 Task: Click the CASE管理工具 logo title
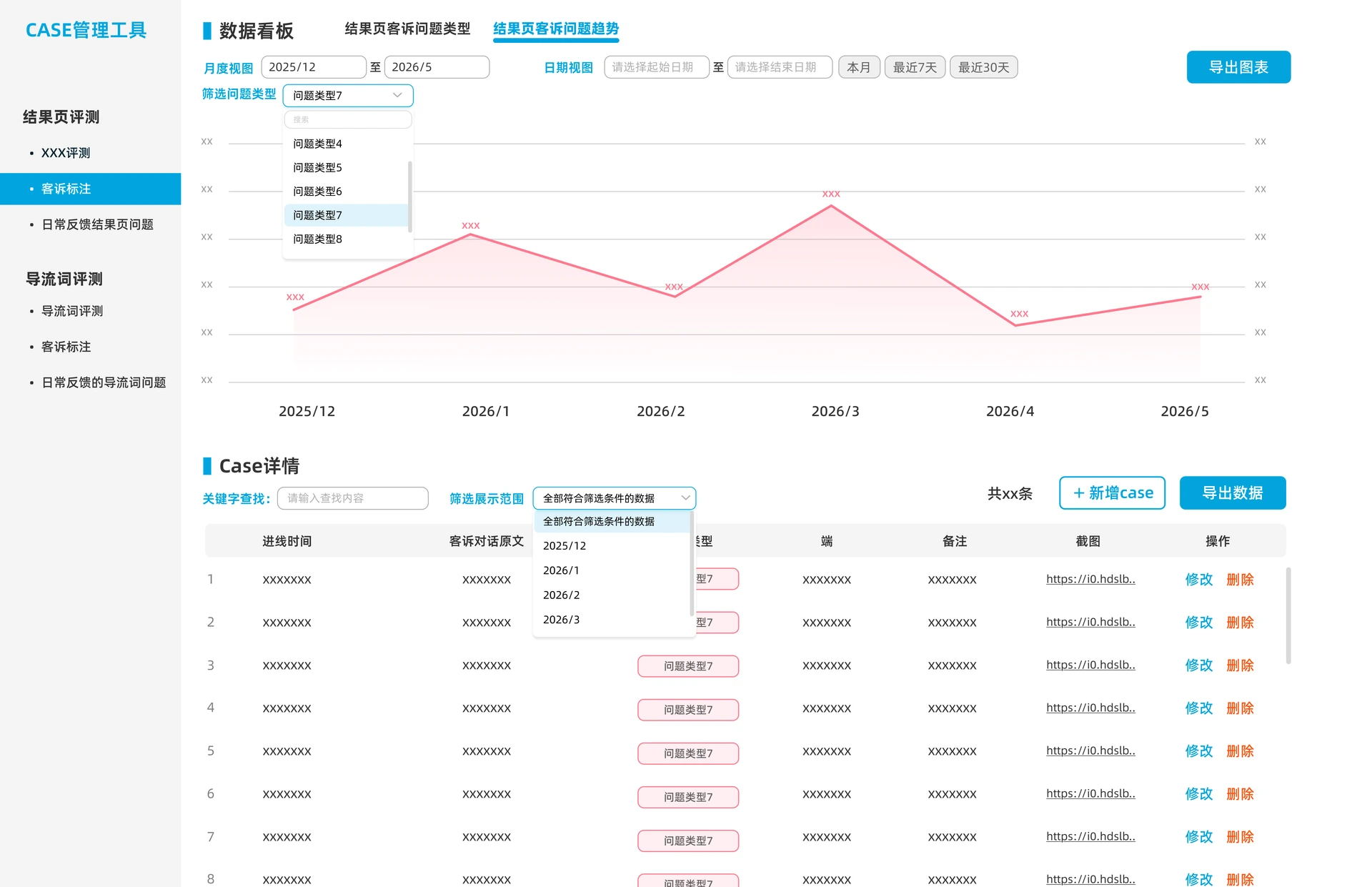(86, 30)
